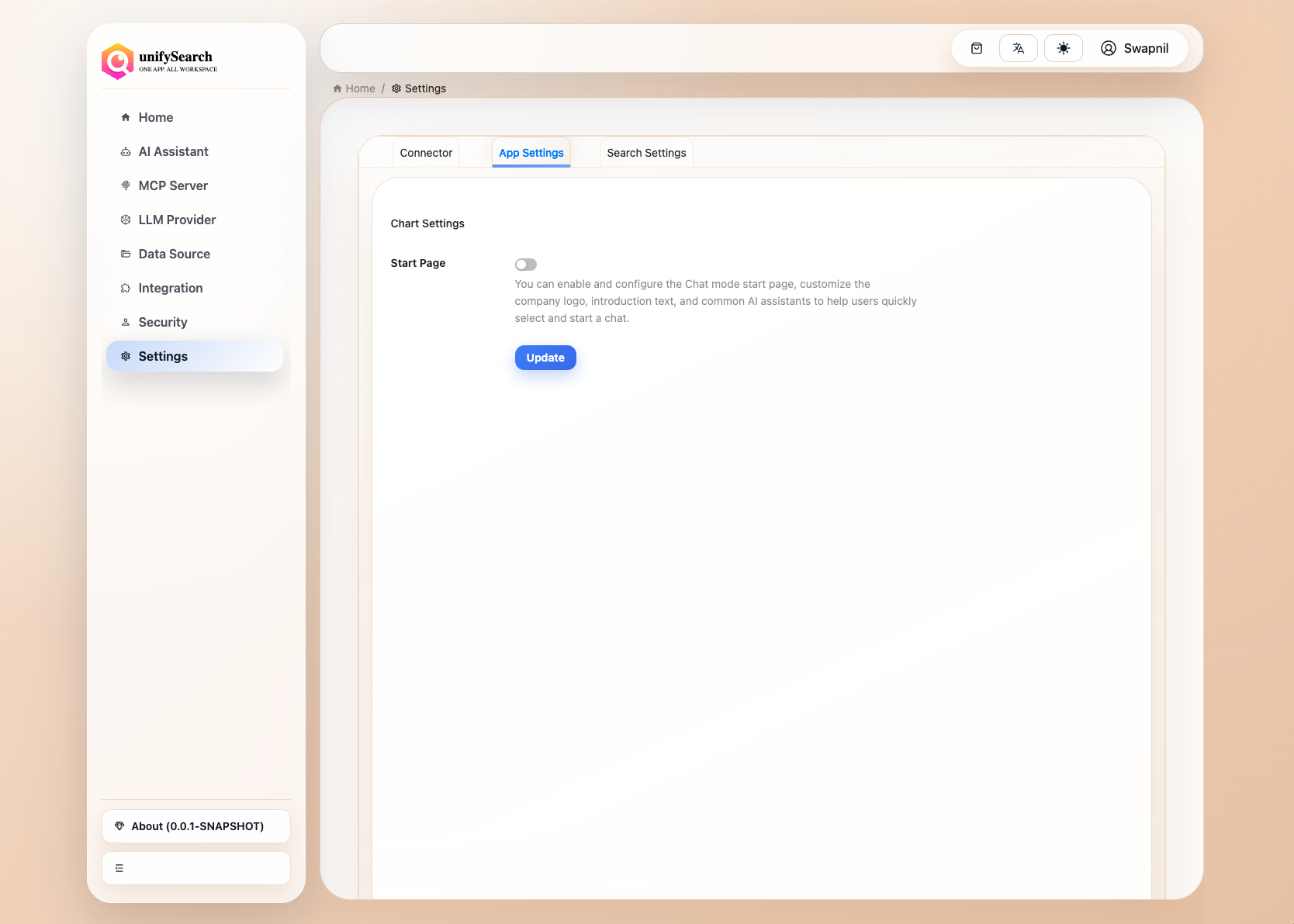Open the language switcher
Screen dimensions: 1294x924
[1018, 47]
